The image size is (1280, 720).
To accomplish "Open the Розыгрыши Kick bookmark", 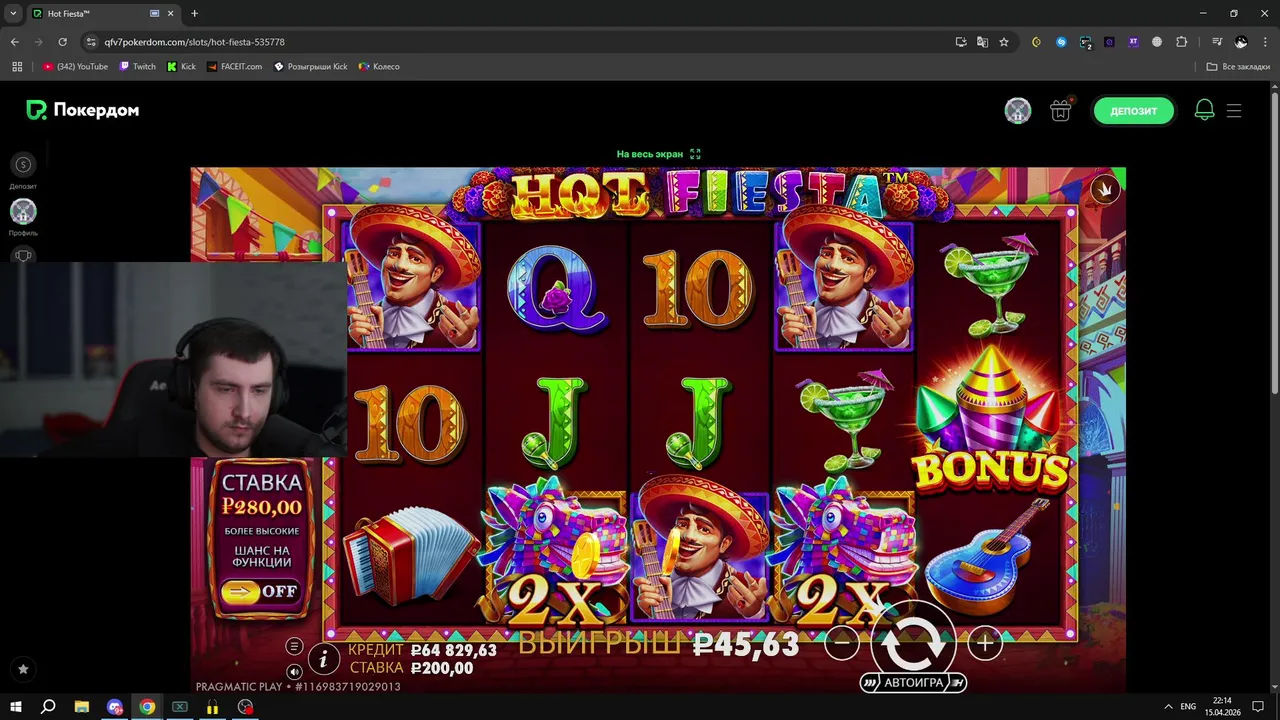I will 311,66.
